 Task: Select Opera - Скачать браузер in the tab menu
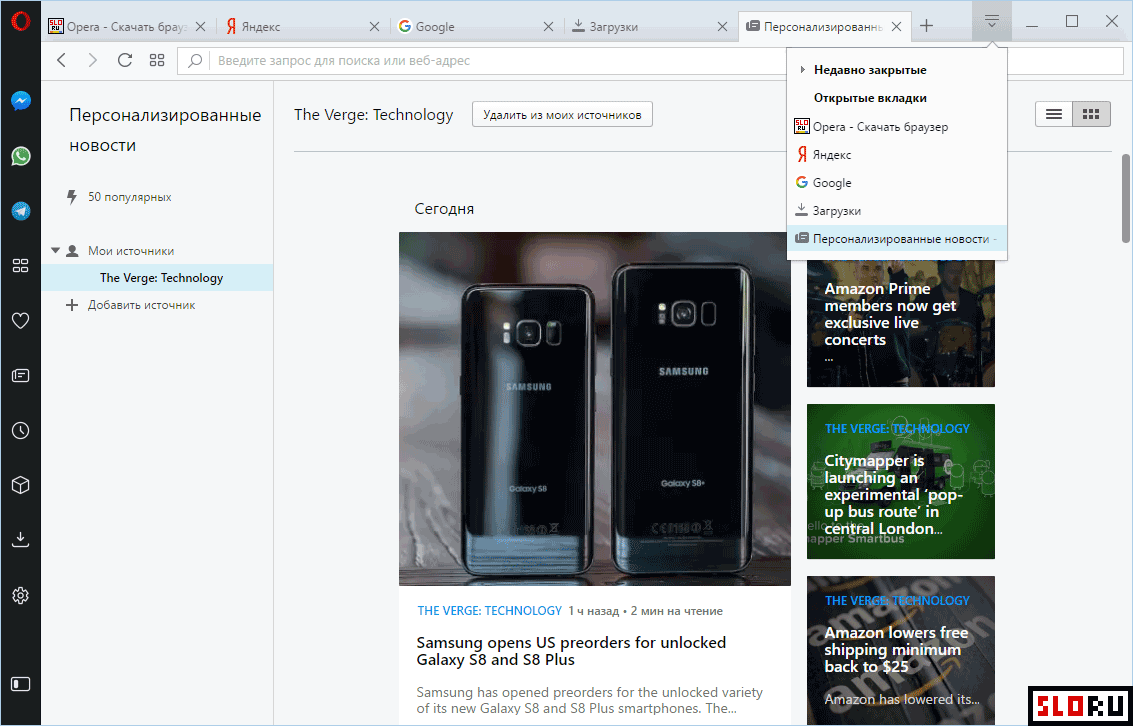click(x=897, y=126)
